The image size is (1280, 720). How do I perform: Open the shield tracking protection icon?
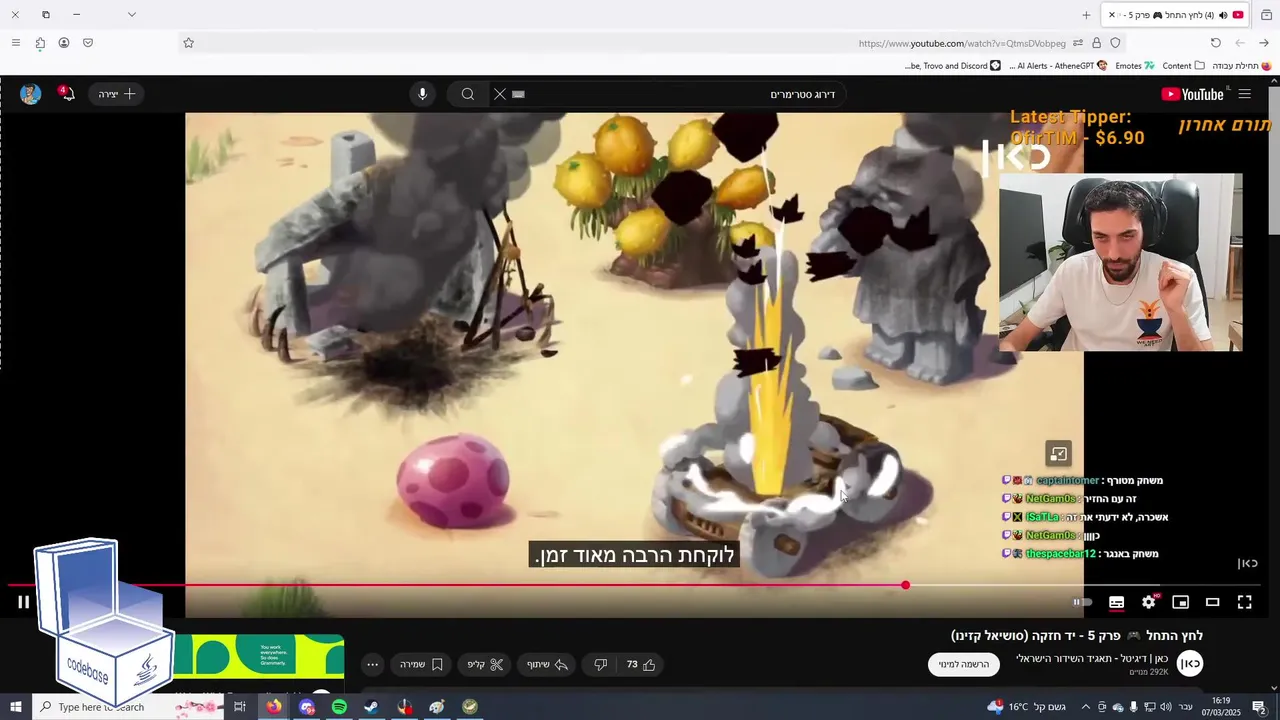pos(1115,43)
